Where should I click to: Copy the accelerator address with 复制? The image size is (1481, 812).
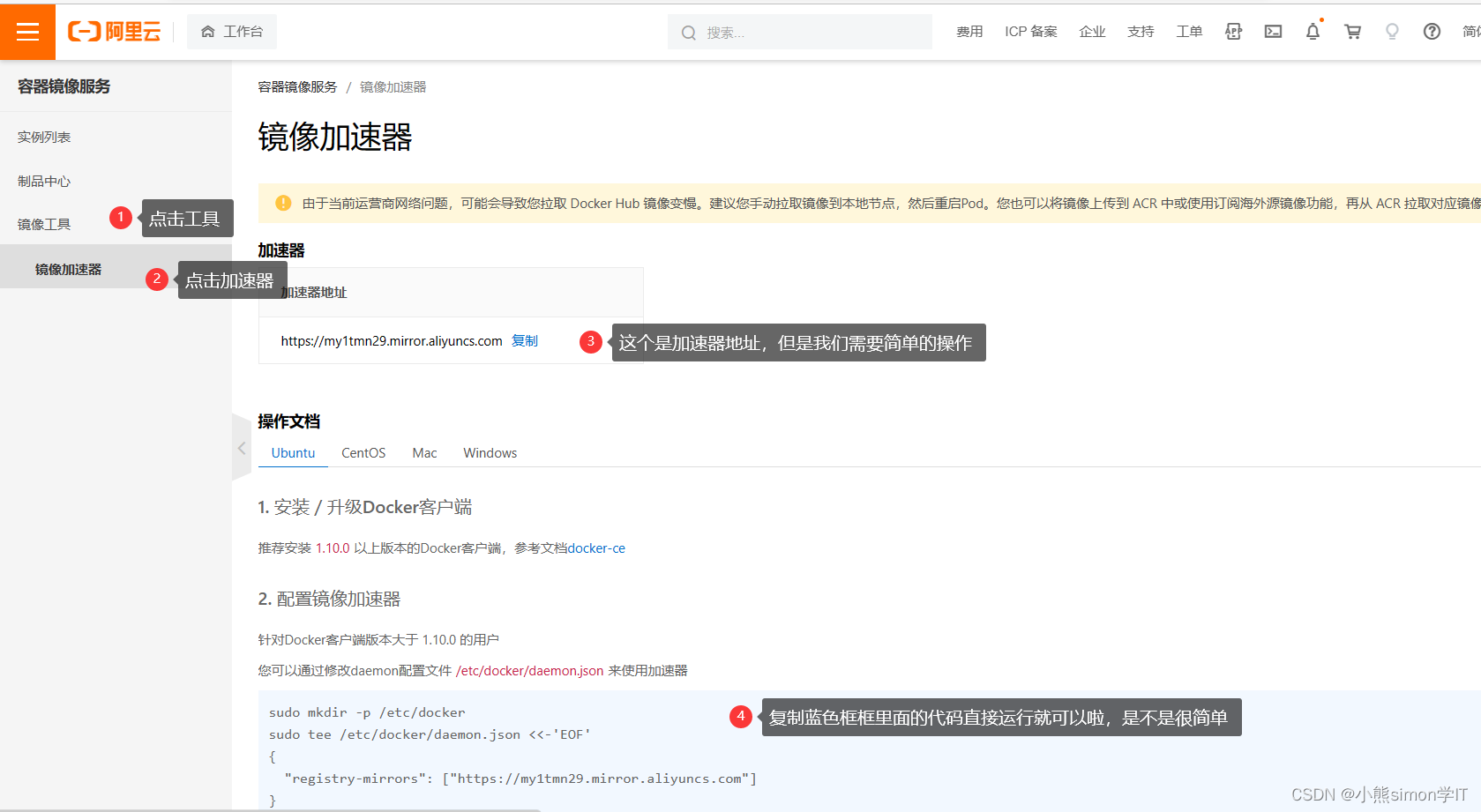525,341
